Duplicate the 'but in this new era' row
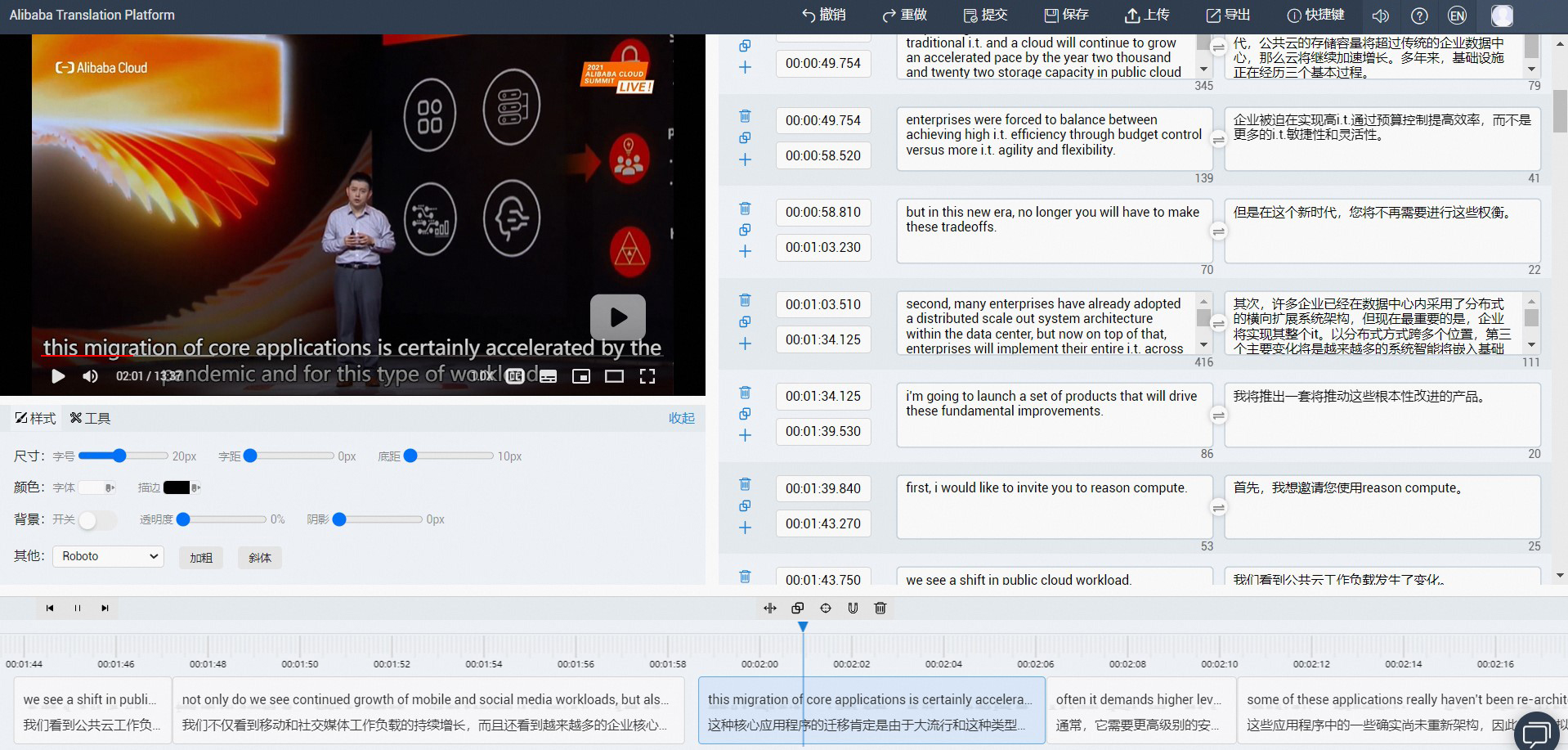Image resolution: width=1568 pixels, height=750 pixels. tap(745, 230)
